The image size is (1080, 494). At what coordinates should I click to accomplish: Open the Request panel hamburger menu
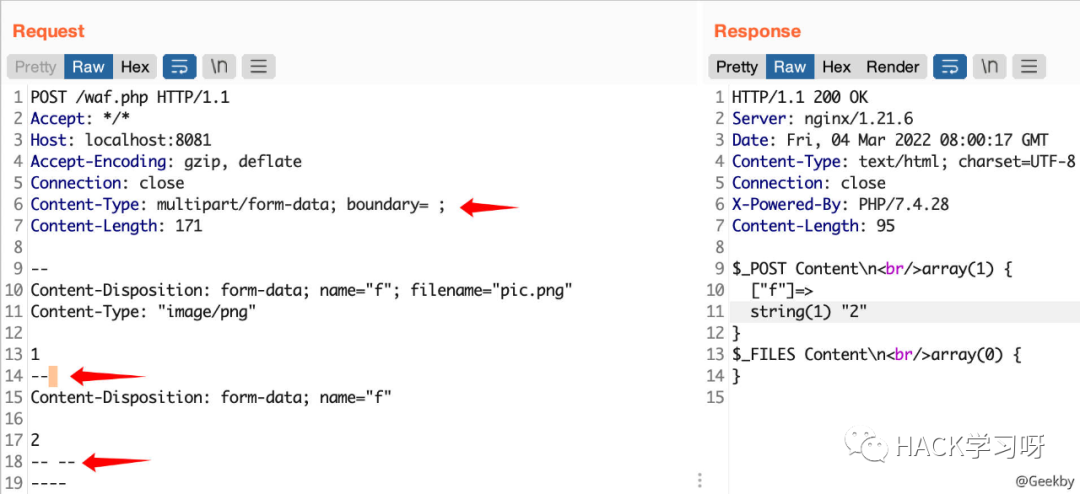258,67
